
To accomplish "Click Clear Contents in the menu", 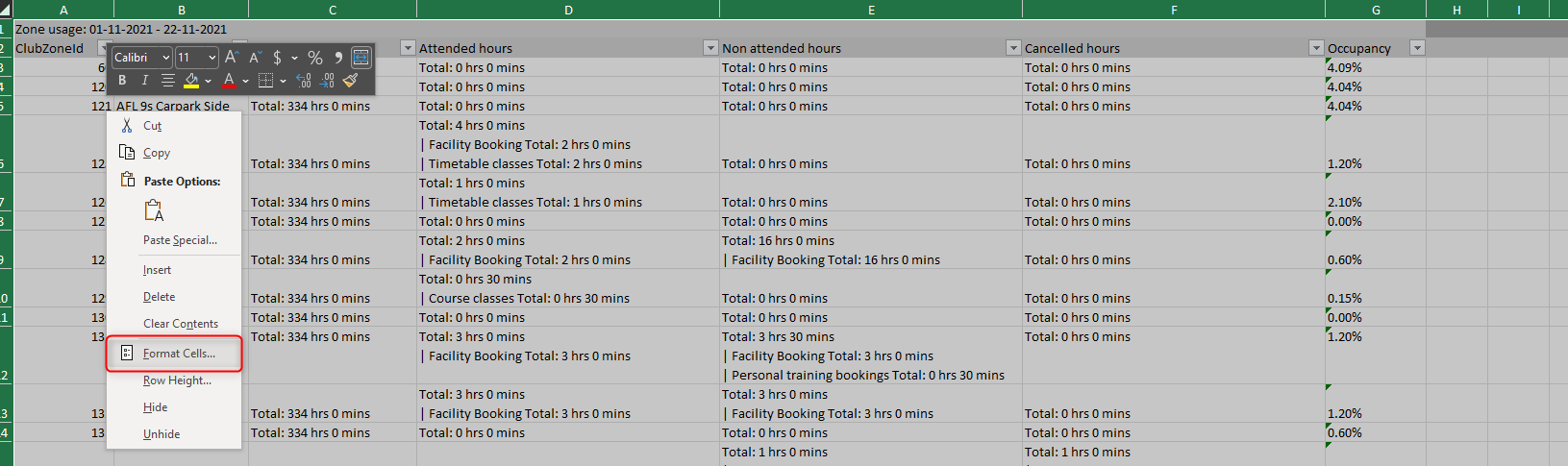I will pos(181,324).
